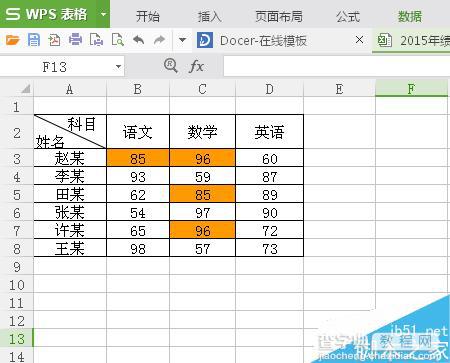The width and height of the screenshot is (450, 363).
Task: Select row 2 header
Action: coord(17,133)
